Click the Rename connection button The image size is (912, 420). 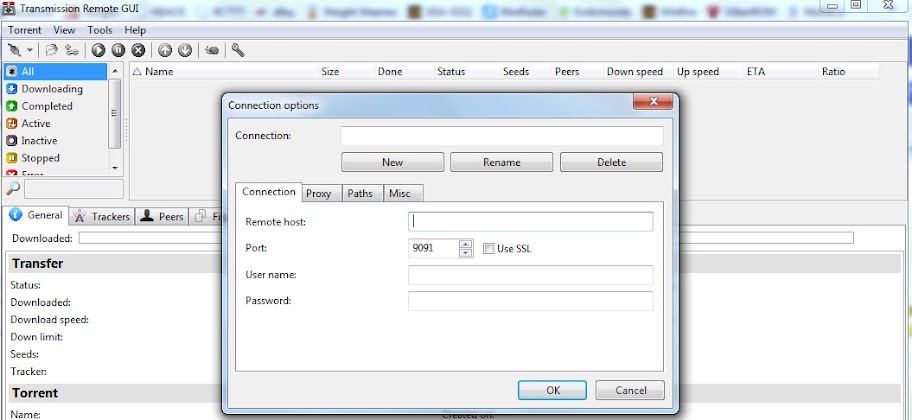[x=501, y=162]
